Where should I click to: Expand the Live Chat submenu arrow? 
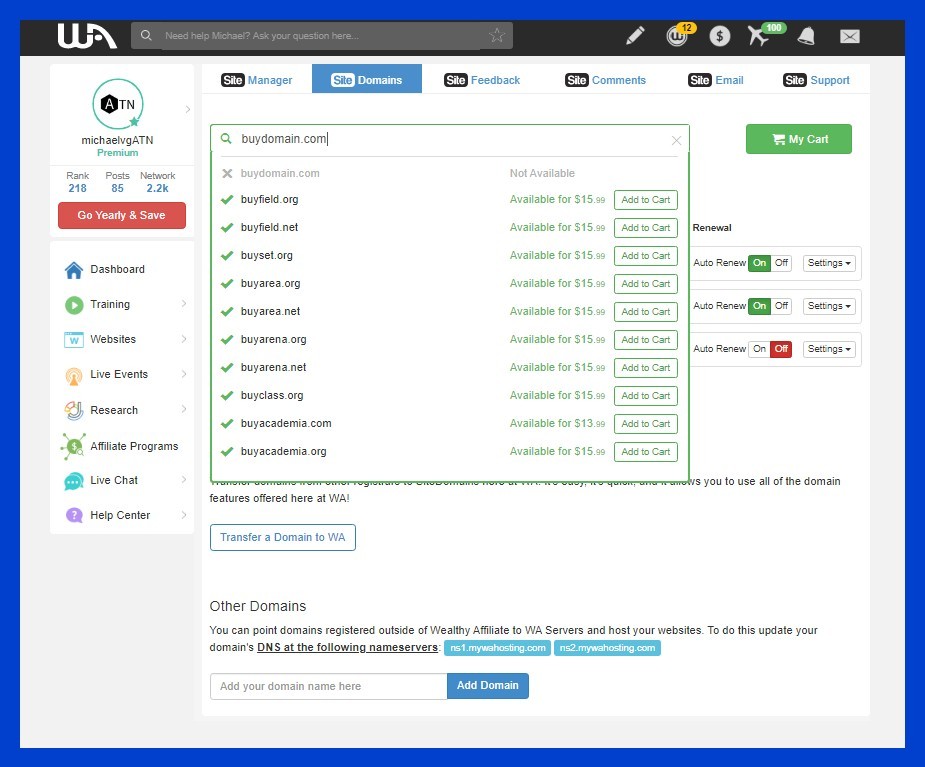pos(184,480)
